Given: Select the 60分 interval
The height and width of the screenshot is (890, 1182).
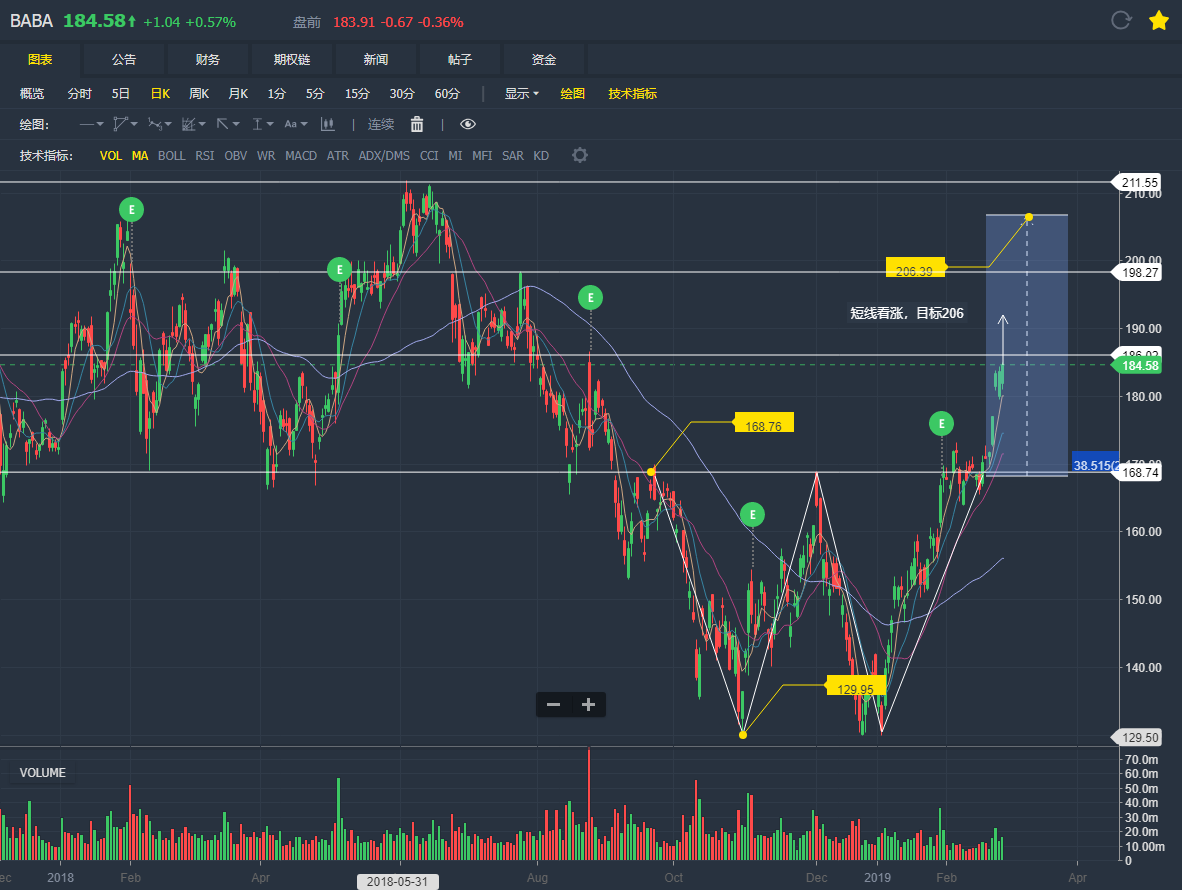Looking at the screenshot, I should point(447,93).
